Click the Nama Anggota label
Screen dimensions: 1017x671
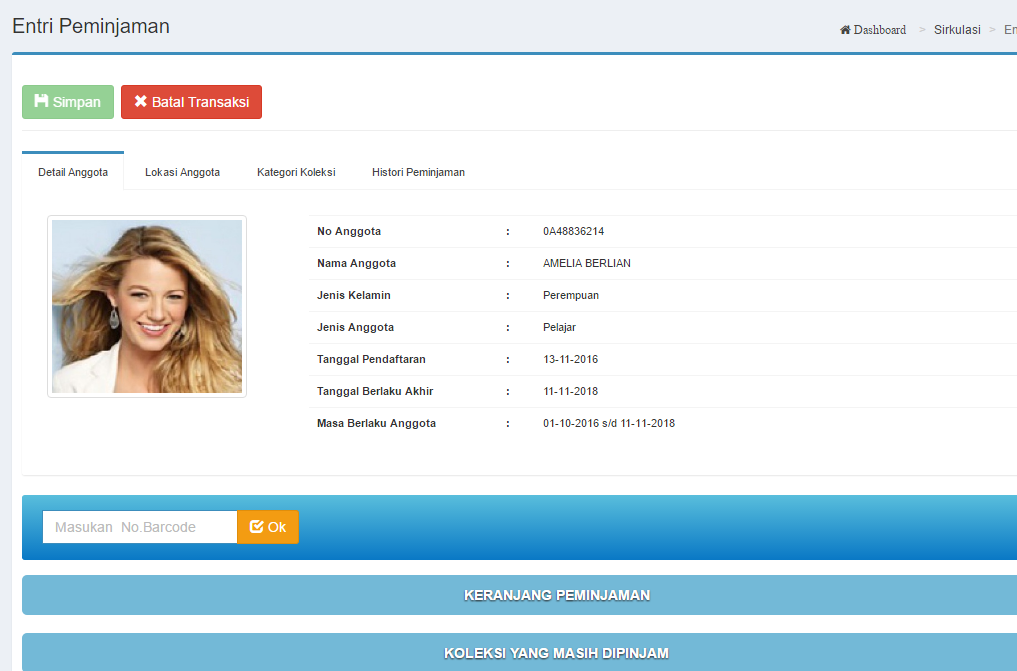point(356,263)
